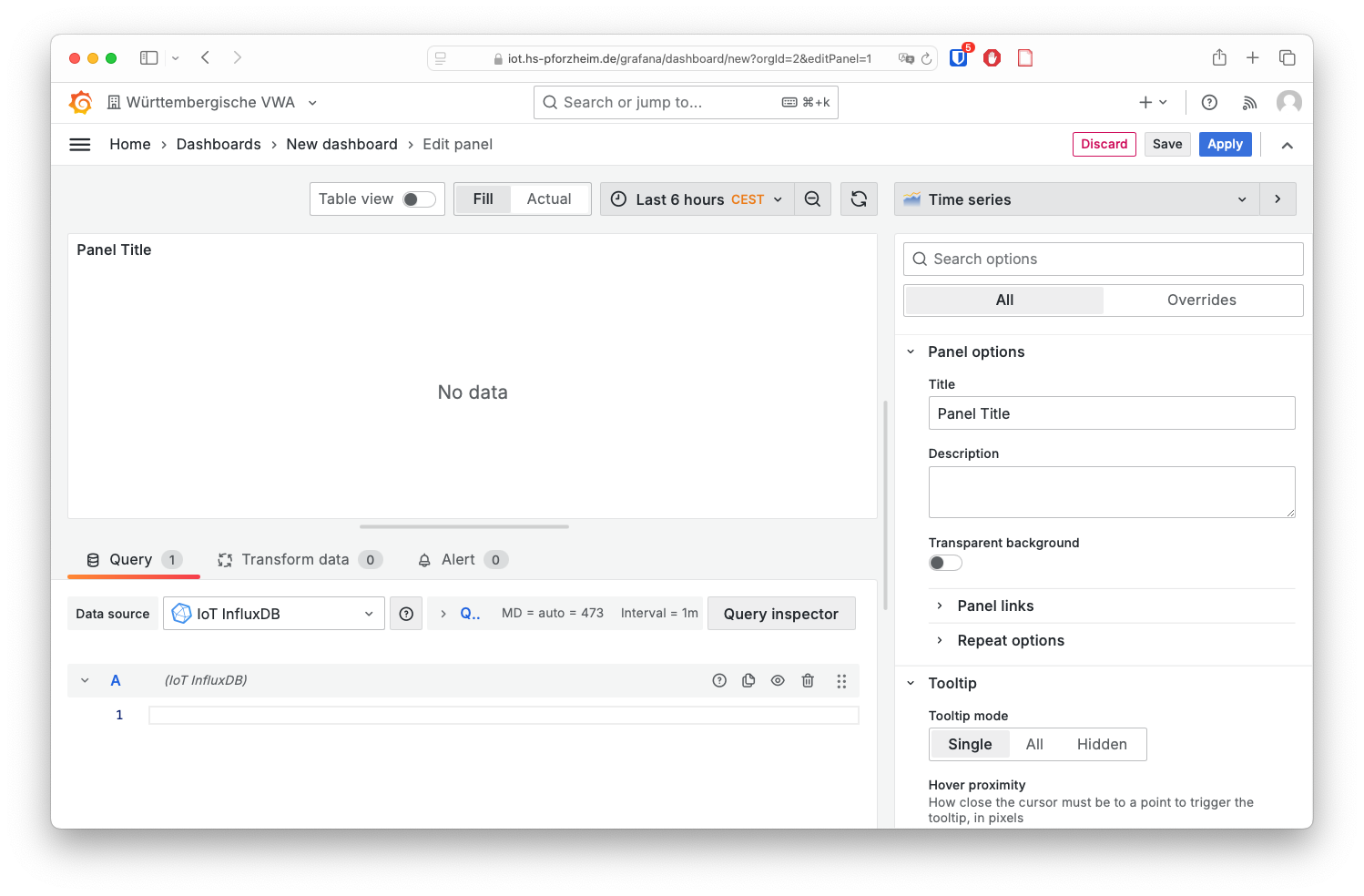Screen dimensions: 1364x896
Task: Expand Panel links section
Action: pos(994,606)
